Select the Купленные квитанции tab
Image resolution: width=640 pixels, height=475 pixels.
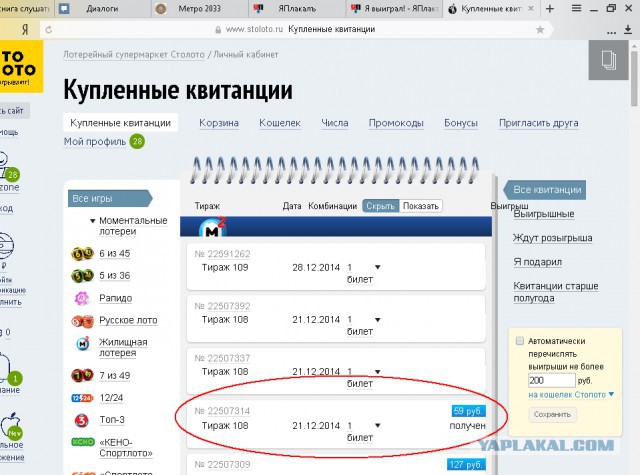pos(120,123)
